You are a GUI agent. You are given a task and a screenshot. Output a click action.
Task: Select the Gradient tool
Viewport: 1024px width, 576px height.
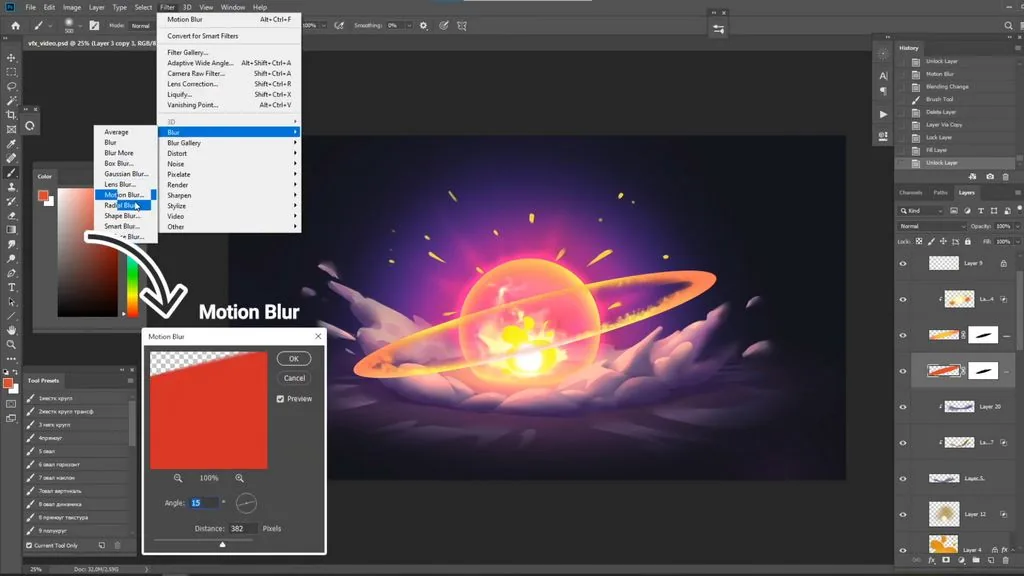click(11, 230)
